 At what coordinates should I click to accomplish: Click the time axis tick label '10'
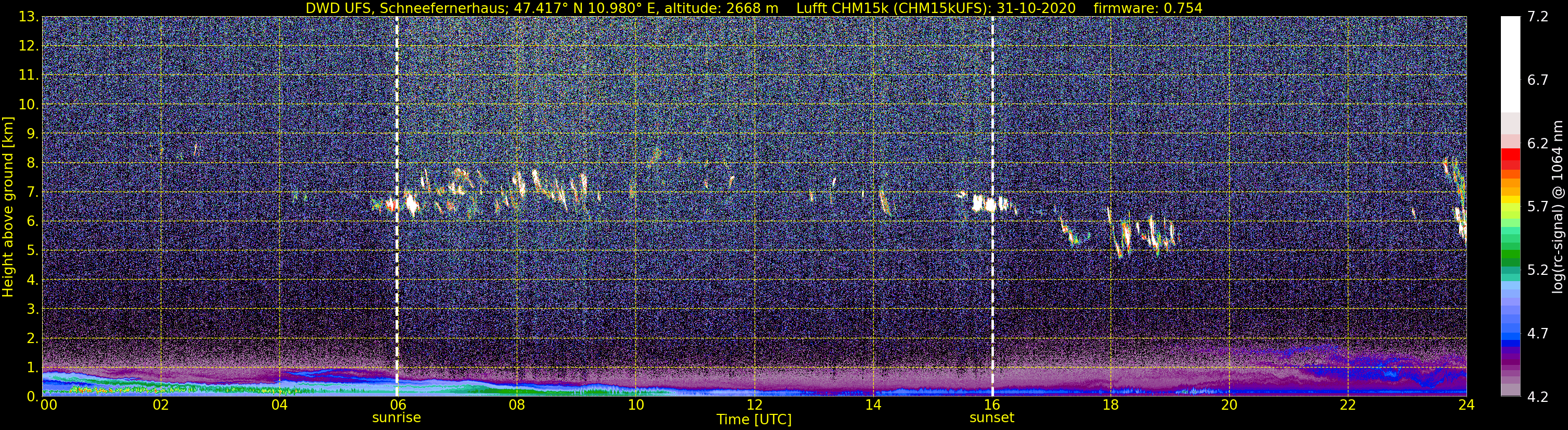(635, 406)
